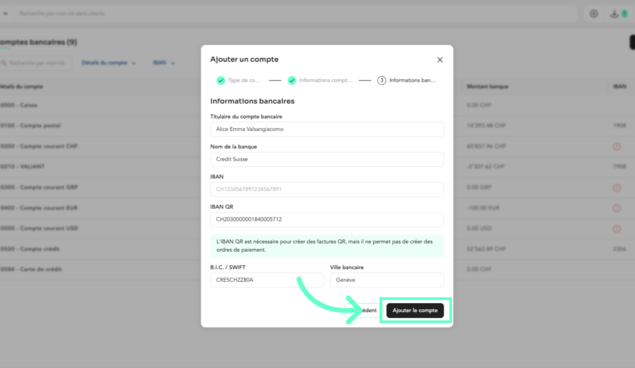This screenshot has height=368, width=635.
Task: Select the Compte crédit row
Action: coord(318,249)
